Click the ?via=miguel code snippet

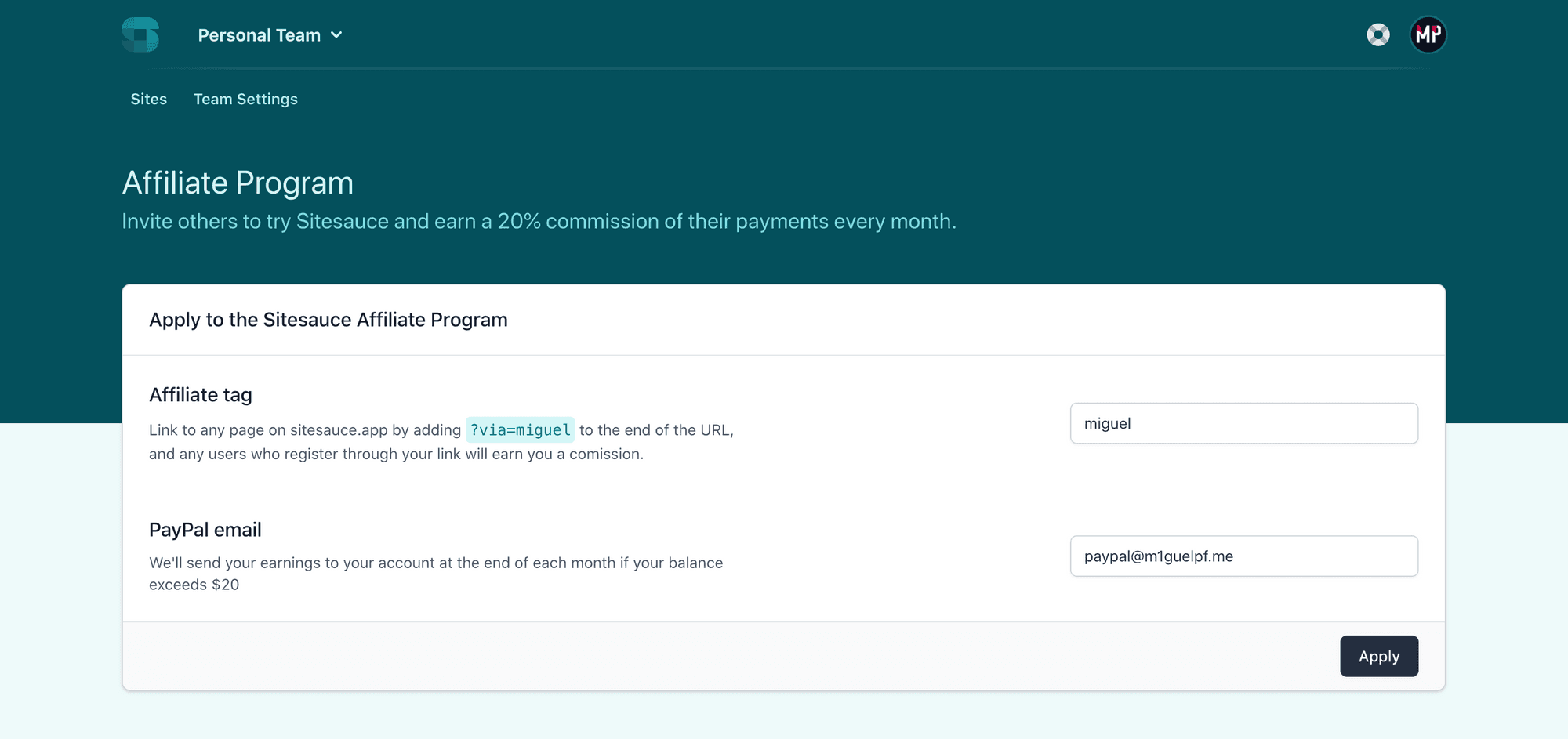(520, 429)
